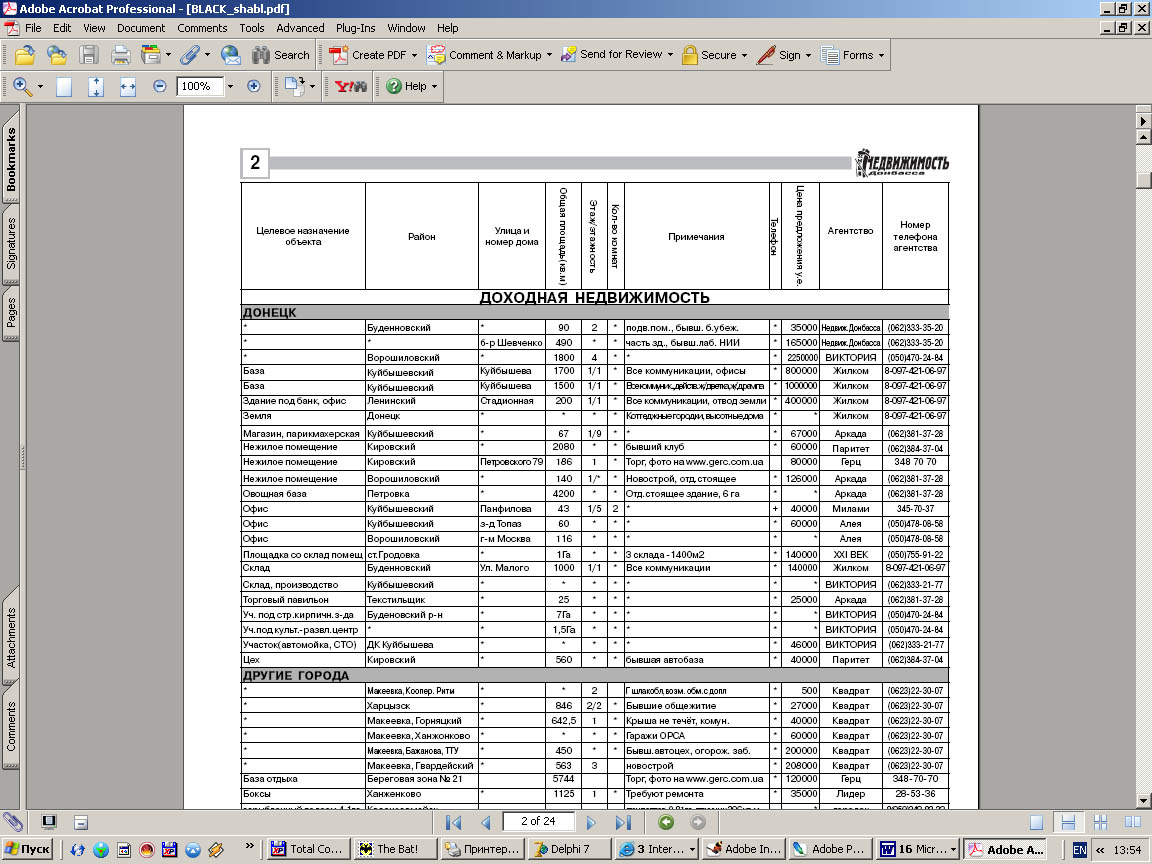Open the Attachments side tab
The width and height of the screenshot is (1152, 864).
(x=11, y=637)
